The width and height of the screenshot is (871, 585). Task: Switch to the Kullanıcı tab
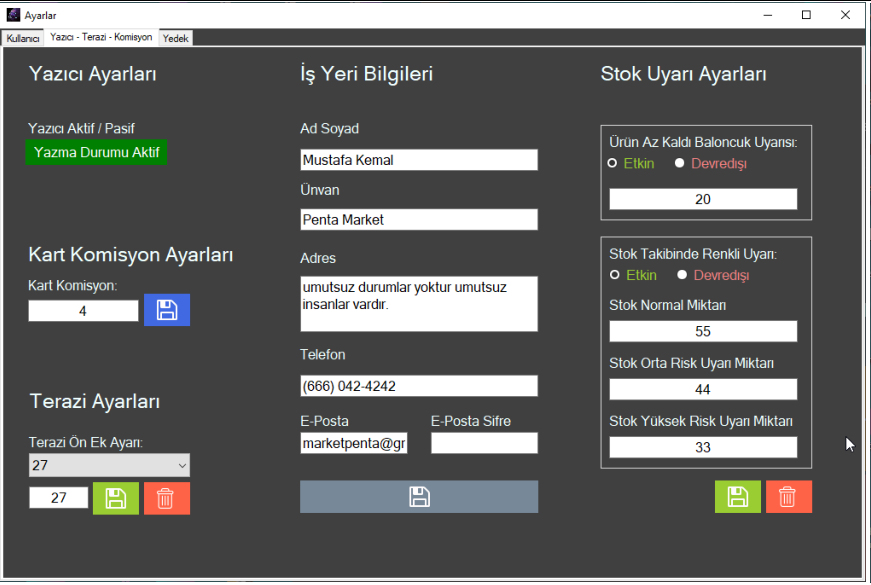pyautogui.click(x=22, y=38)
